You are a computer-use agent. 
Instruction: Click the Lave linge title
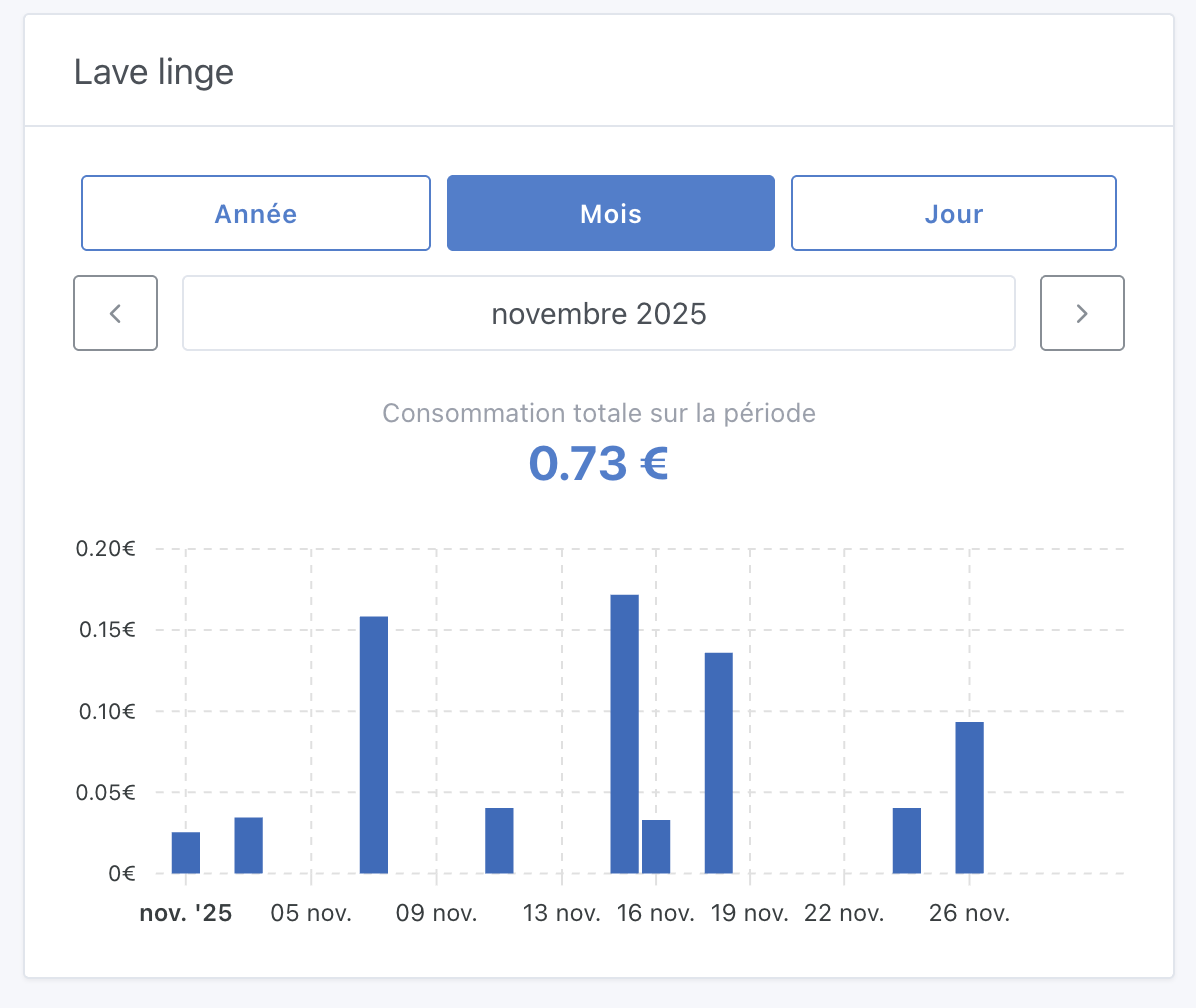[154, 71]
